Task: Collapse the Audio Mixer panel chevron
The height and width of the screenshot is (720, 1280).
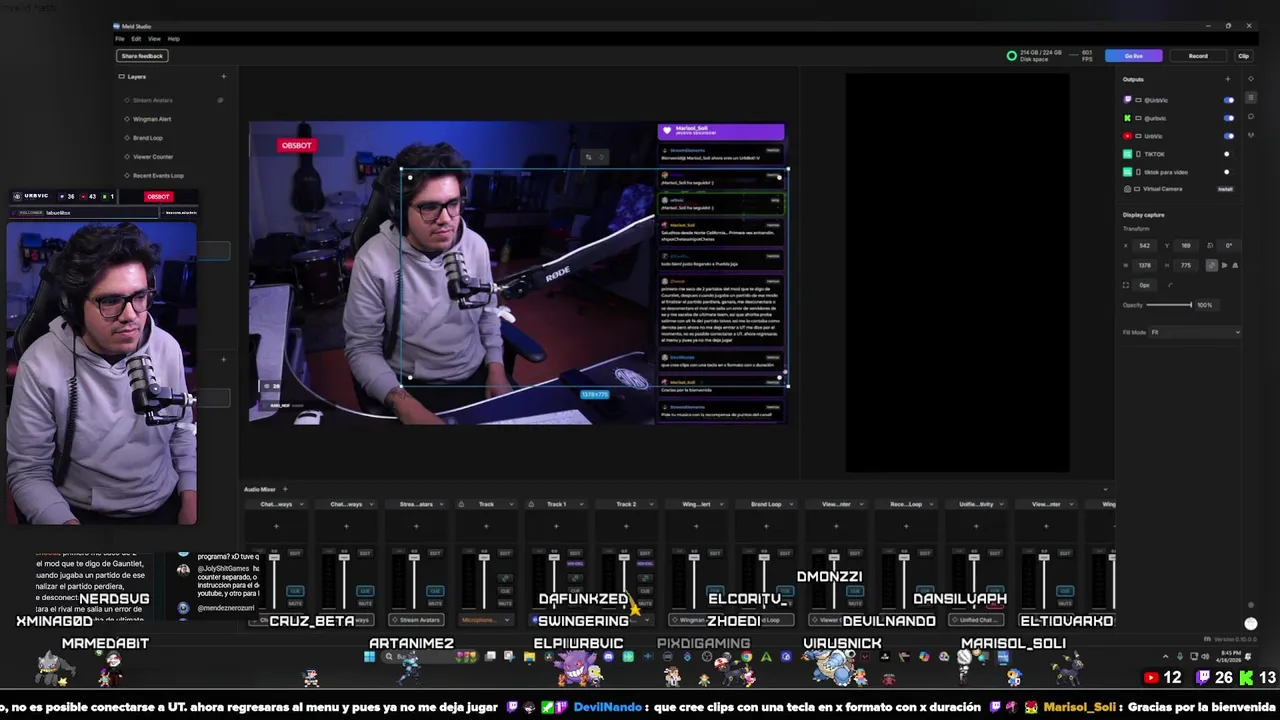Action: 1105,489
